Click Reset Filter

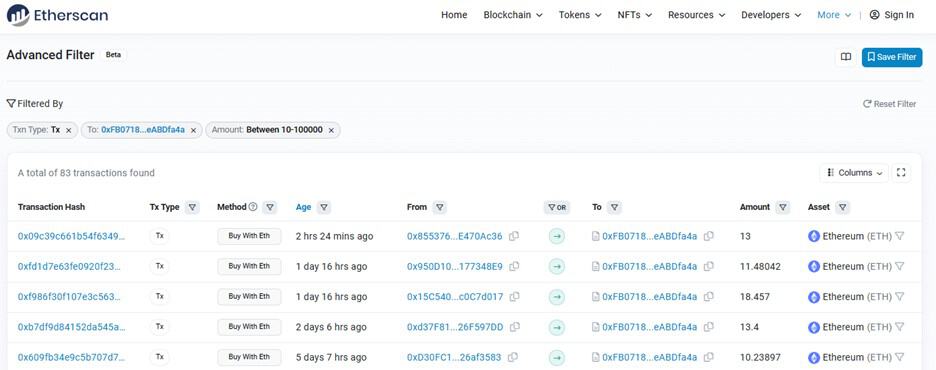coord(889,104)
